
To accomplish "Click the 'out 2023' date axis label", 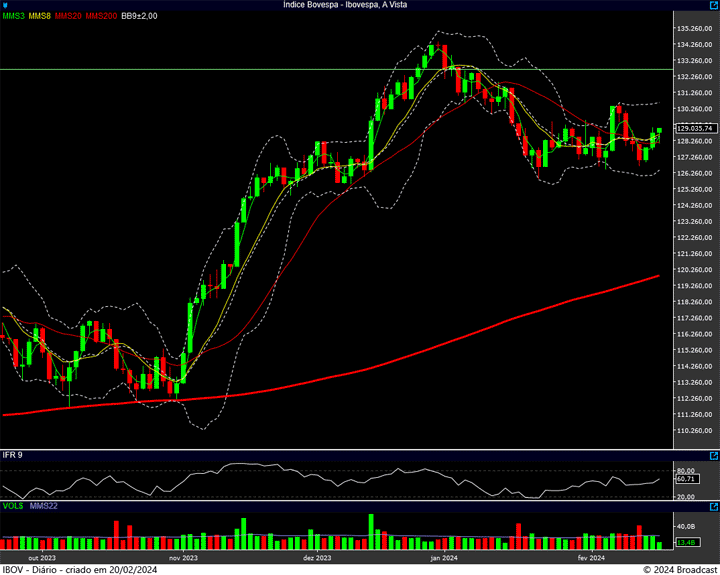I will [41, 558].
